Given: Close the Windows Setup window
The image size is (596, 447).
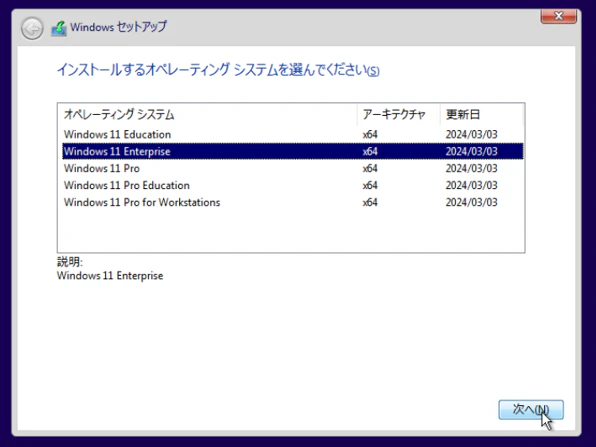Looking at the screenshot, I should coord(558,16).
